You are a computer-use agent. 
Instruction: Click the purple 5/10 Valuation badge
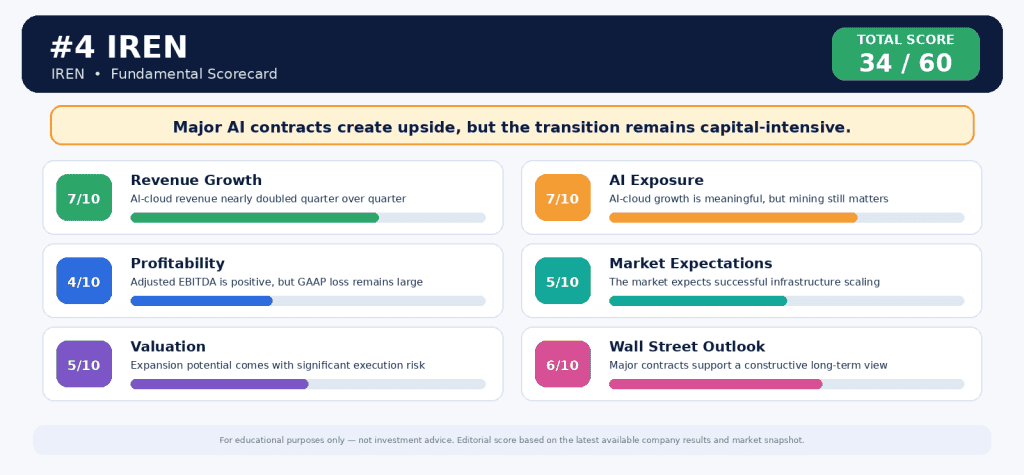coord(84,364)
